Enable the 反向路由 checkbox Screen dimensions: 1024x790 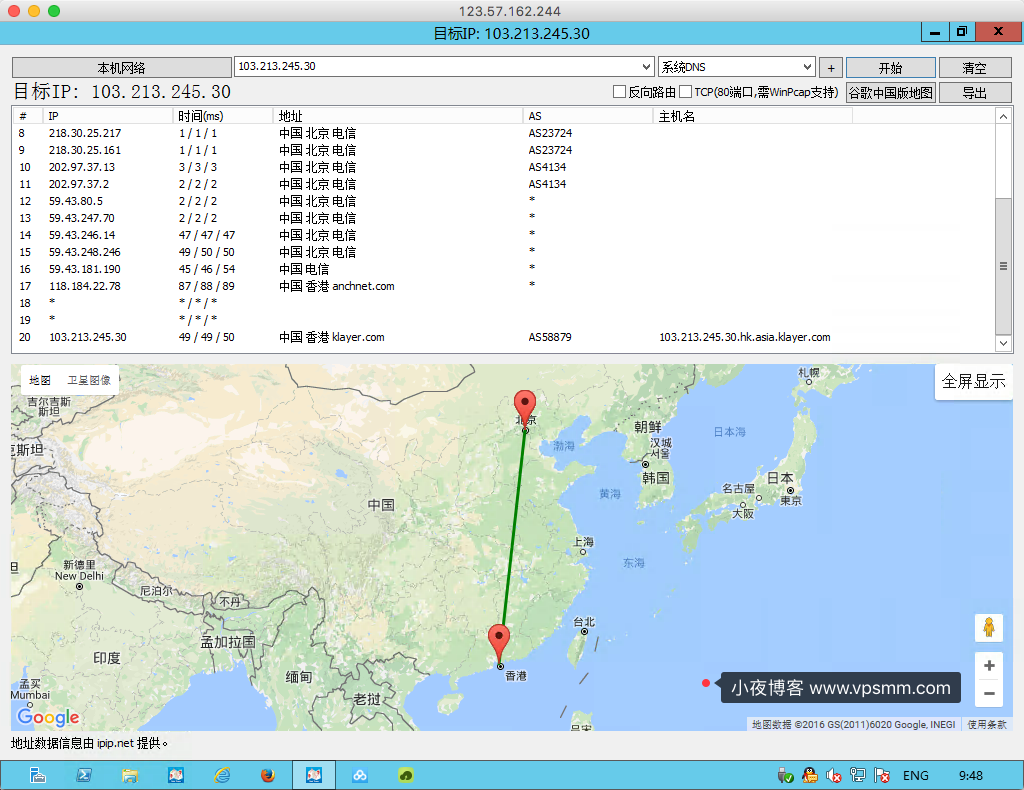619,92
